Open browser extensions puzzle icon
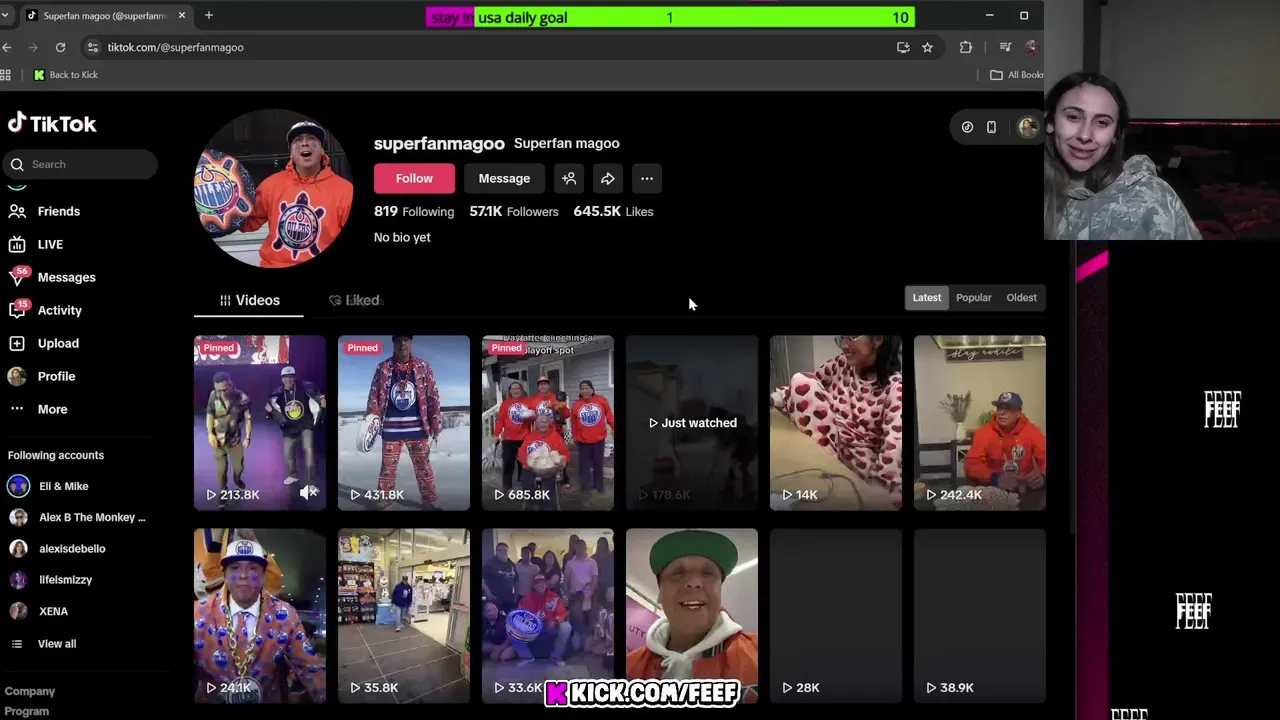Image resolution: width=1280 pixels, height=720 pixels. click(x=965, y=47)
